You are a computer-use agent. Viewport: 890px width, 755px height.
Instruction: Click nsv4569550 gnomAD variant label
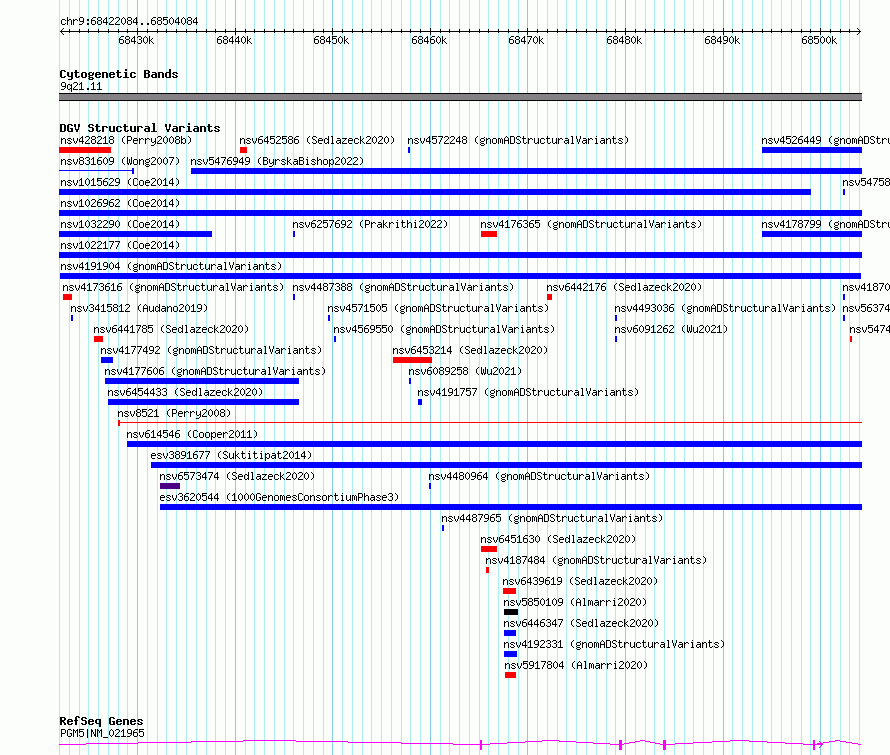pyautogui.click(x=444, y=329)
